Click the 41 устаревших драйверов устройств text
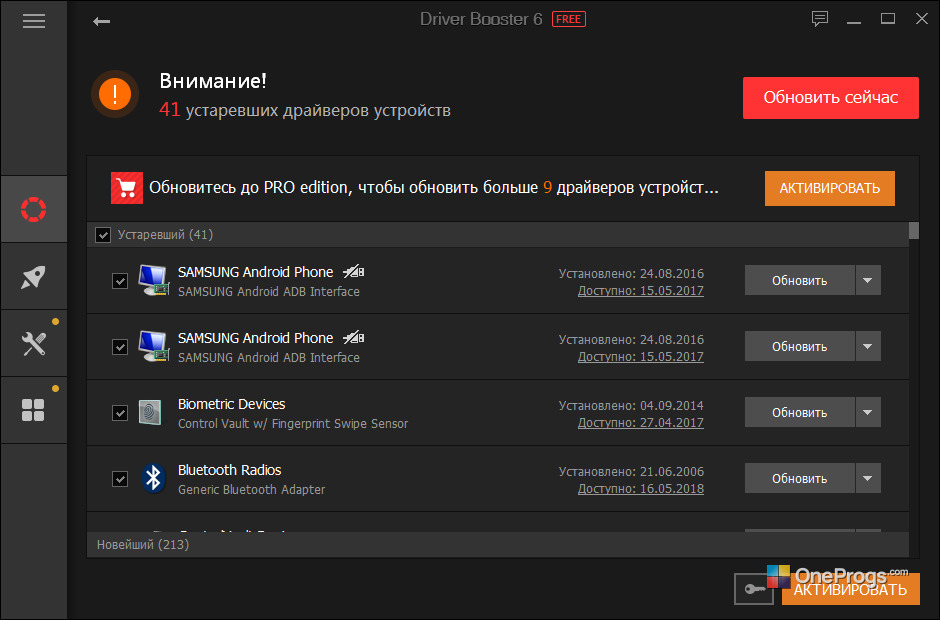 point(305,110)
